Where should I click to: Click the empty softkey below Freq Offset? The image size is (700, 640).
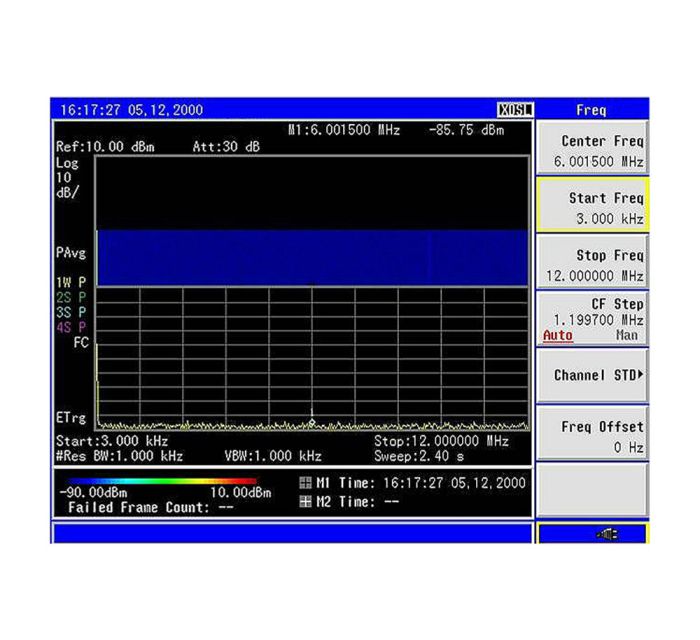point(592,490)
